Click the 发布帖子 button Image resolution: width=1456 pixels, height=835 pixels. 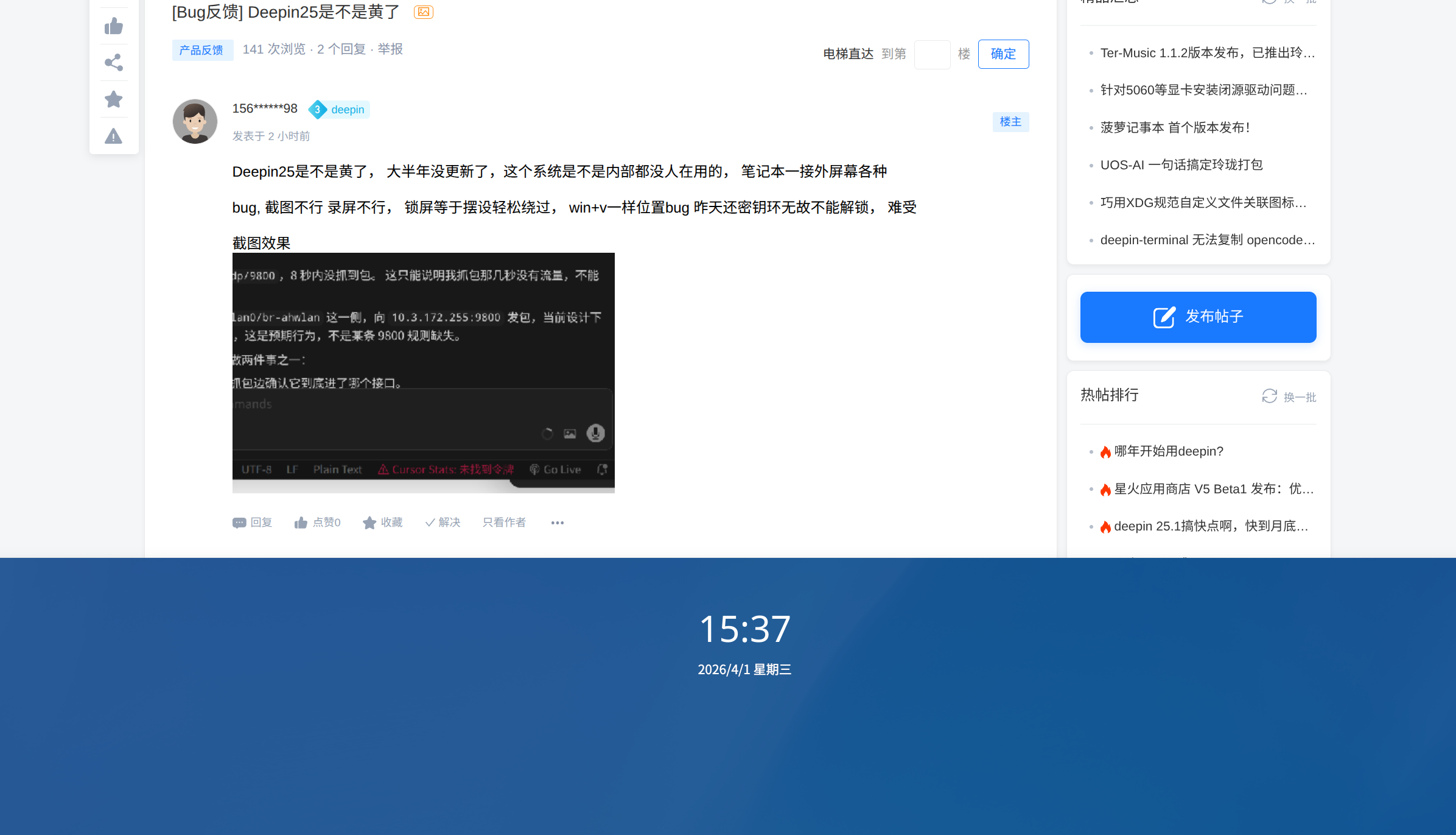tap(1198, 317)
